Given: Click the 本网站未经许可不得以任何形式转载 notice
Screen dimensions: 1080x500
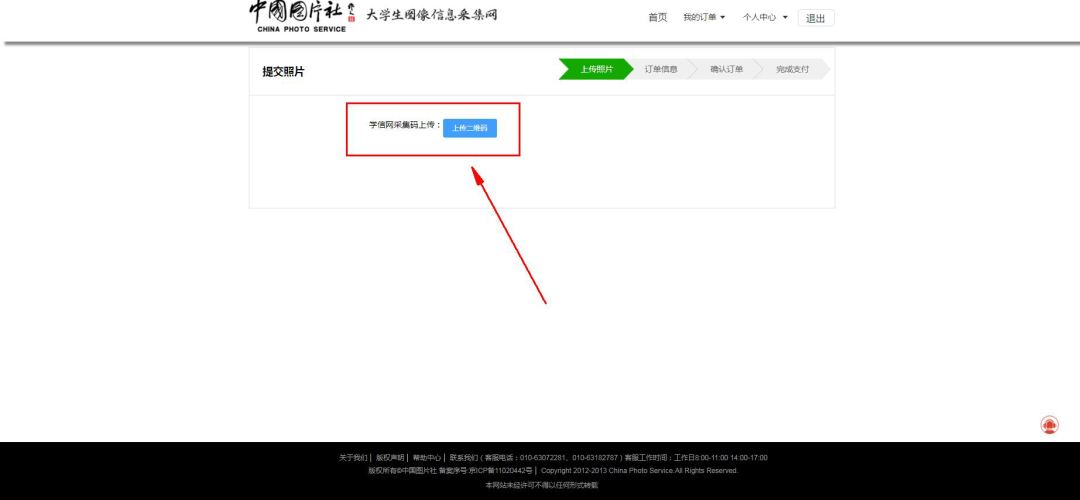Looking at the screenshot, I should 541,486.
